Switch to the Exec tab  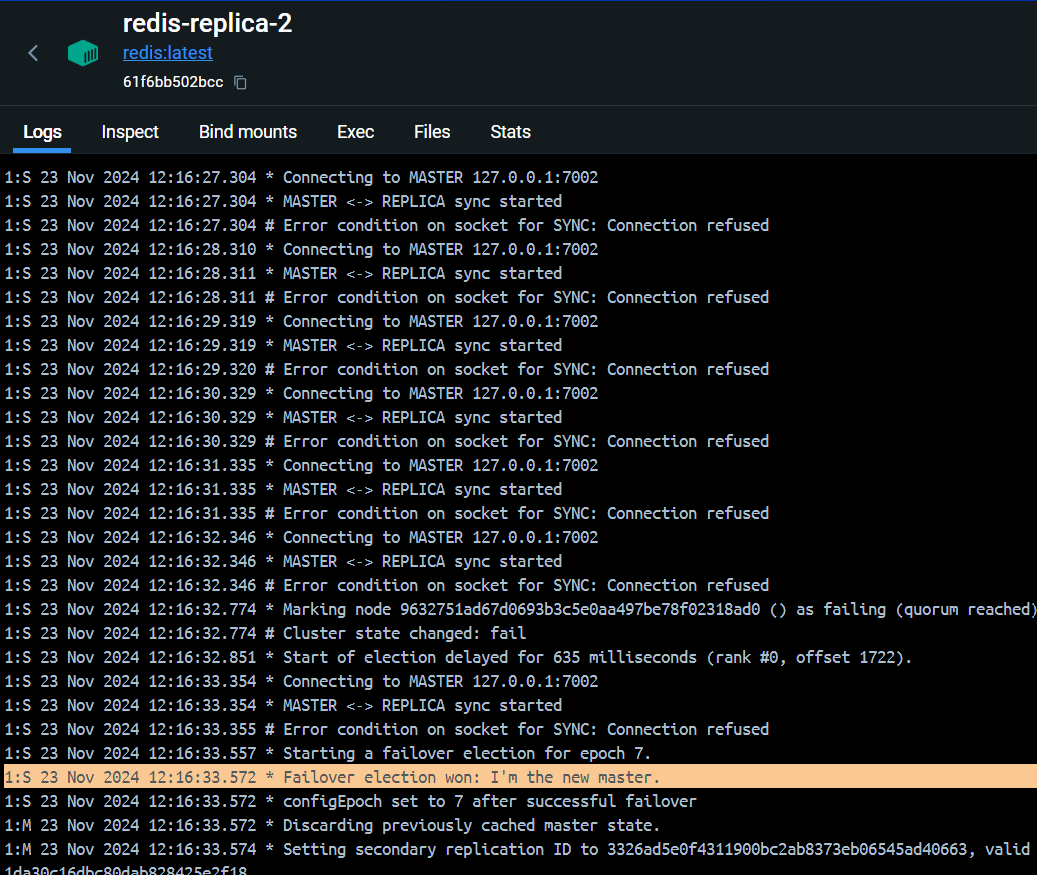click(x=355, y=132)
